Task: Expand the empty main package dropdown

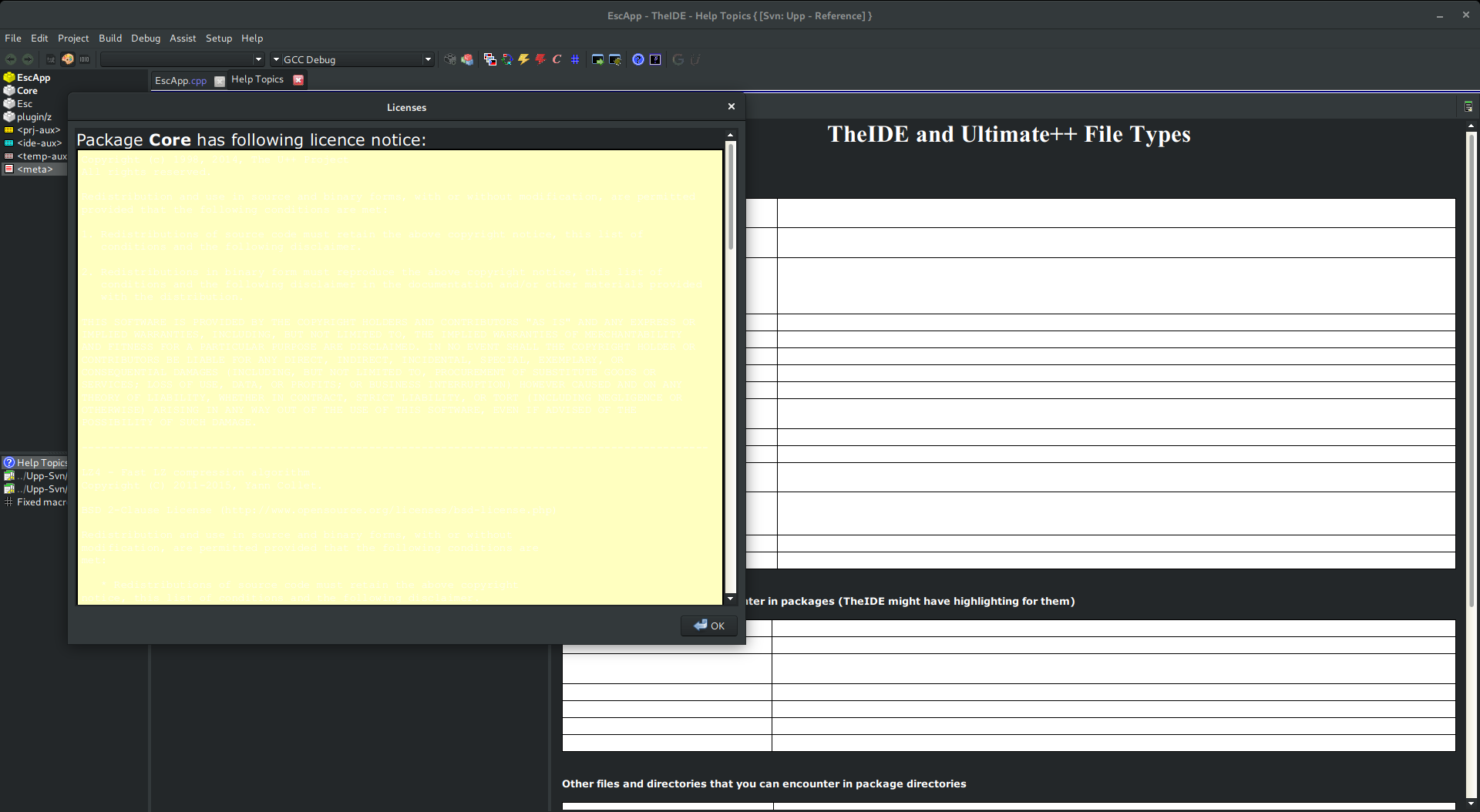Action: tap(258, 59)
